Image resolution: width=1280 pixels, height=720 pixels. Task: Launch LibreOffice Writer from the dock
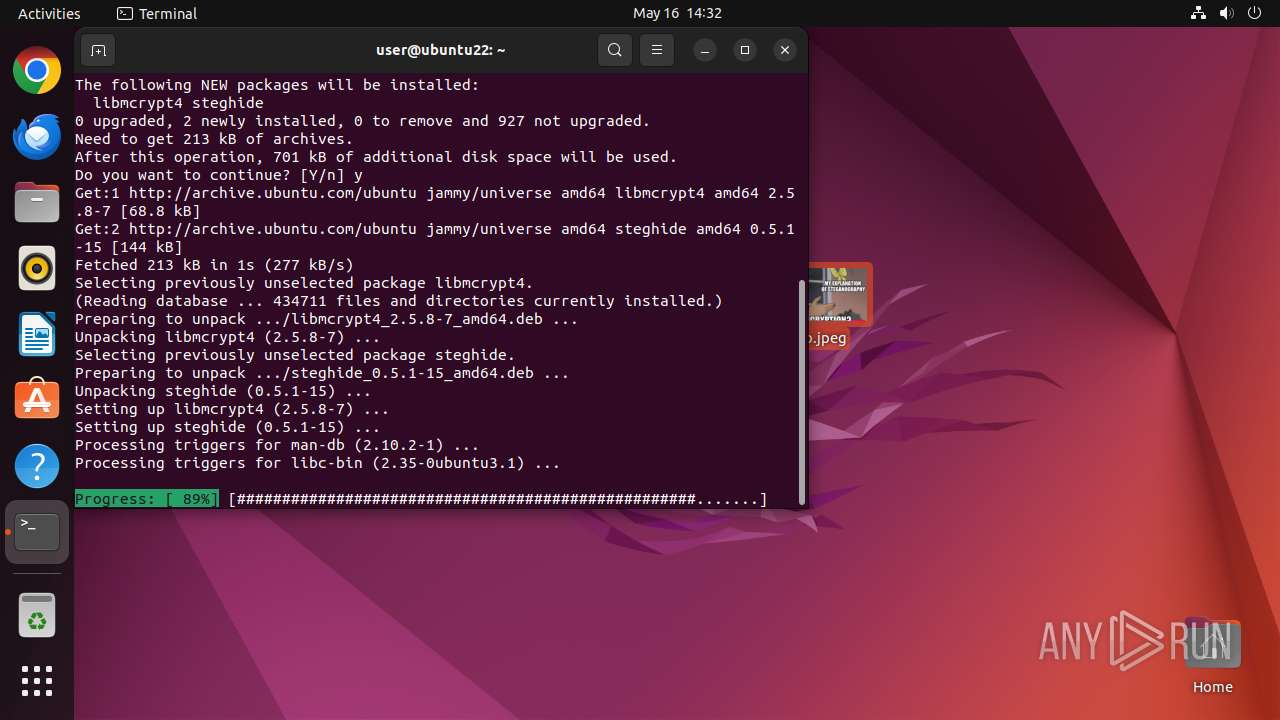37,335
